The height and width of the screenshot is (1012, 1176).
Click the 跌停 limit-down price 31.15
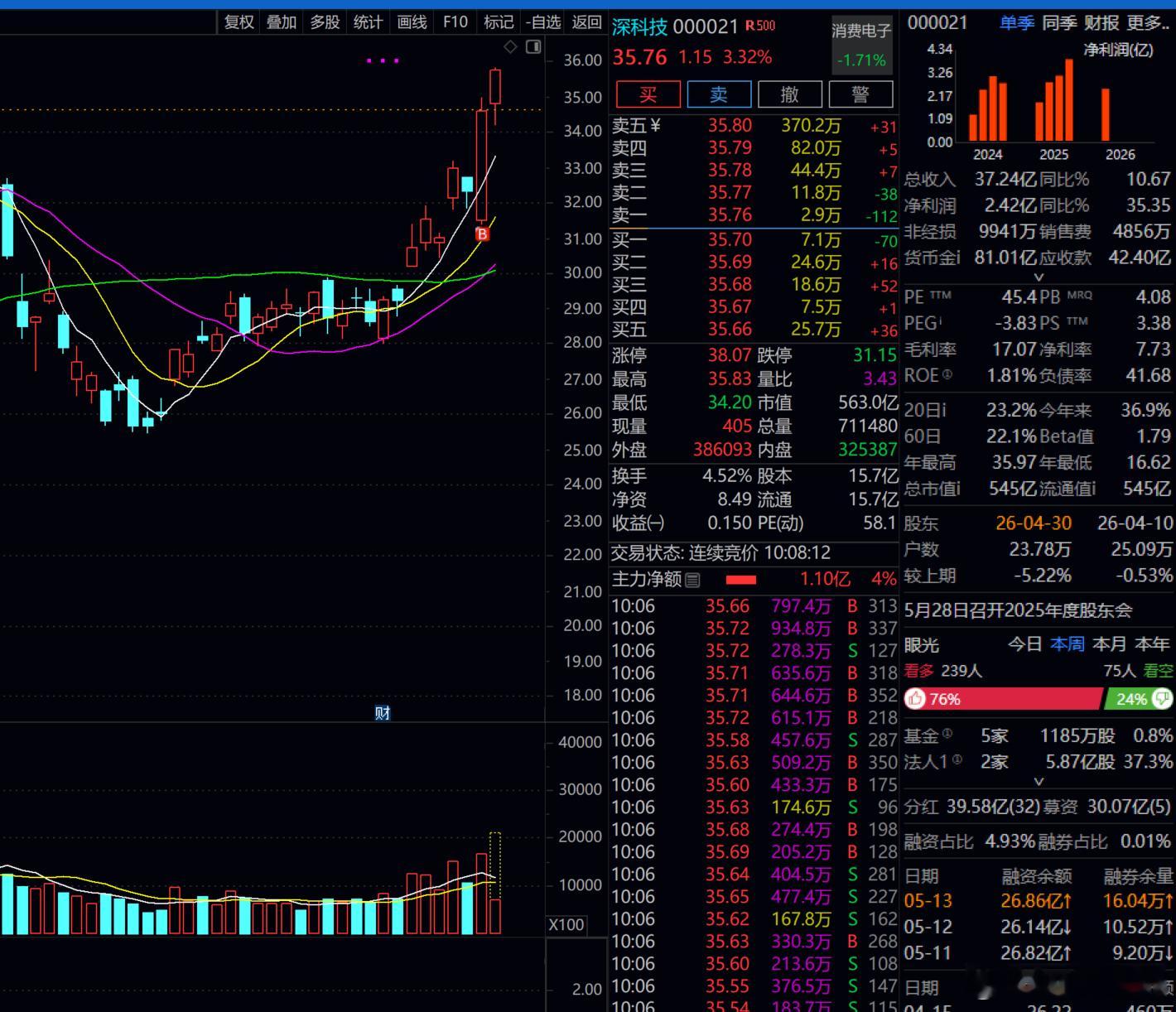pyautogui.click(x=875, y=355)
